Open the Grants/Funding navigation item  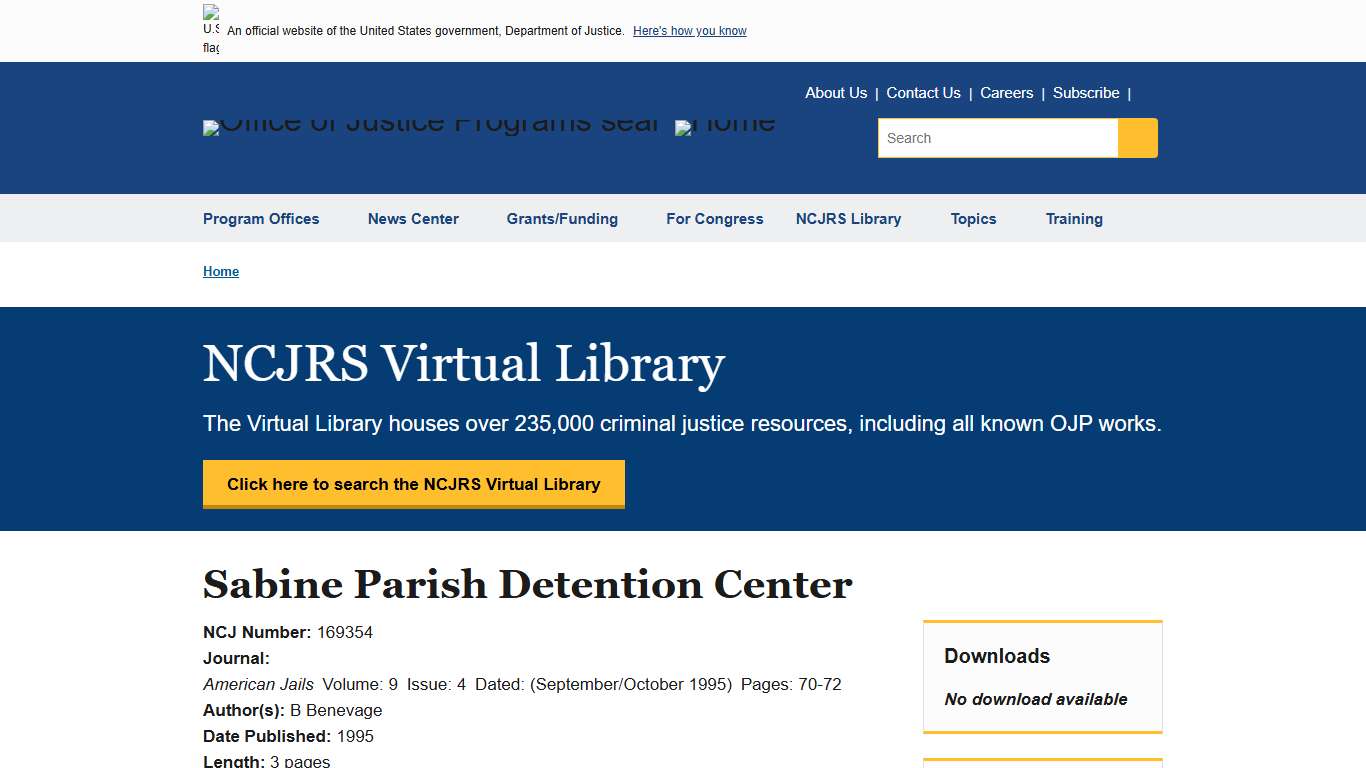[562, 219]
